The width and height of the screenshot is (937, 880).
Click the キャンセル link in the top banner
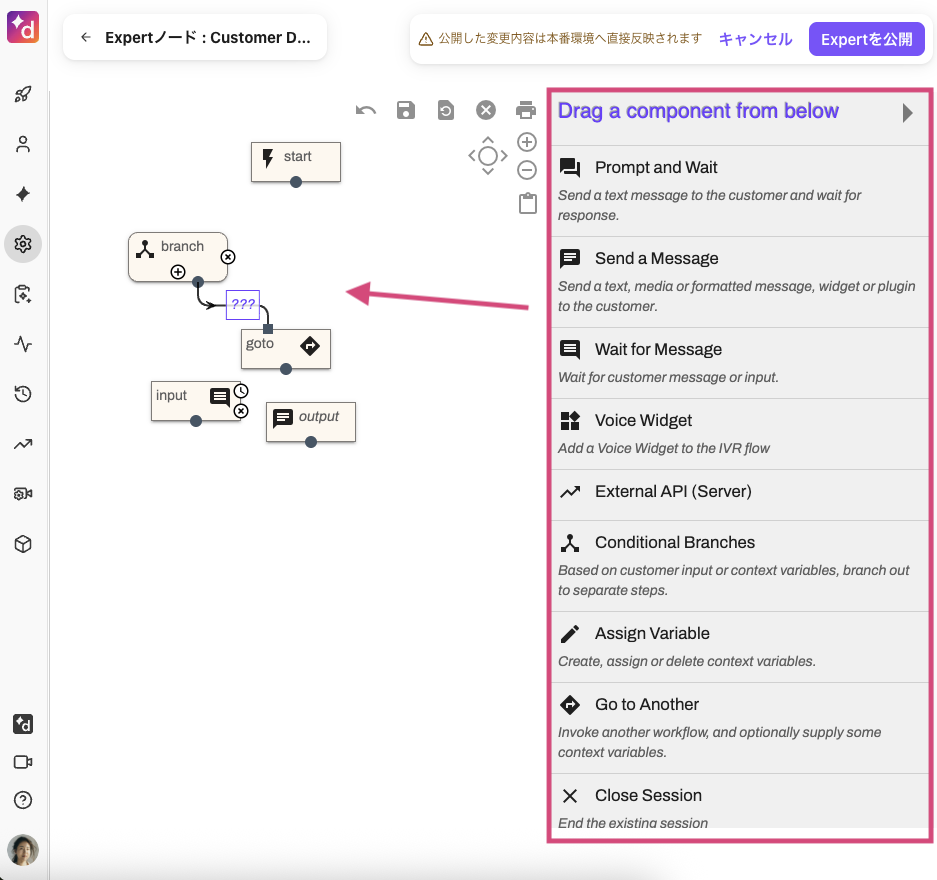(x=754, y=39)
